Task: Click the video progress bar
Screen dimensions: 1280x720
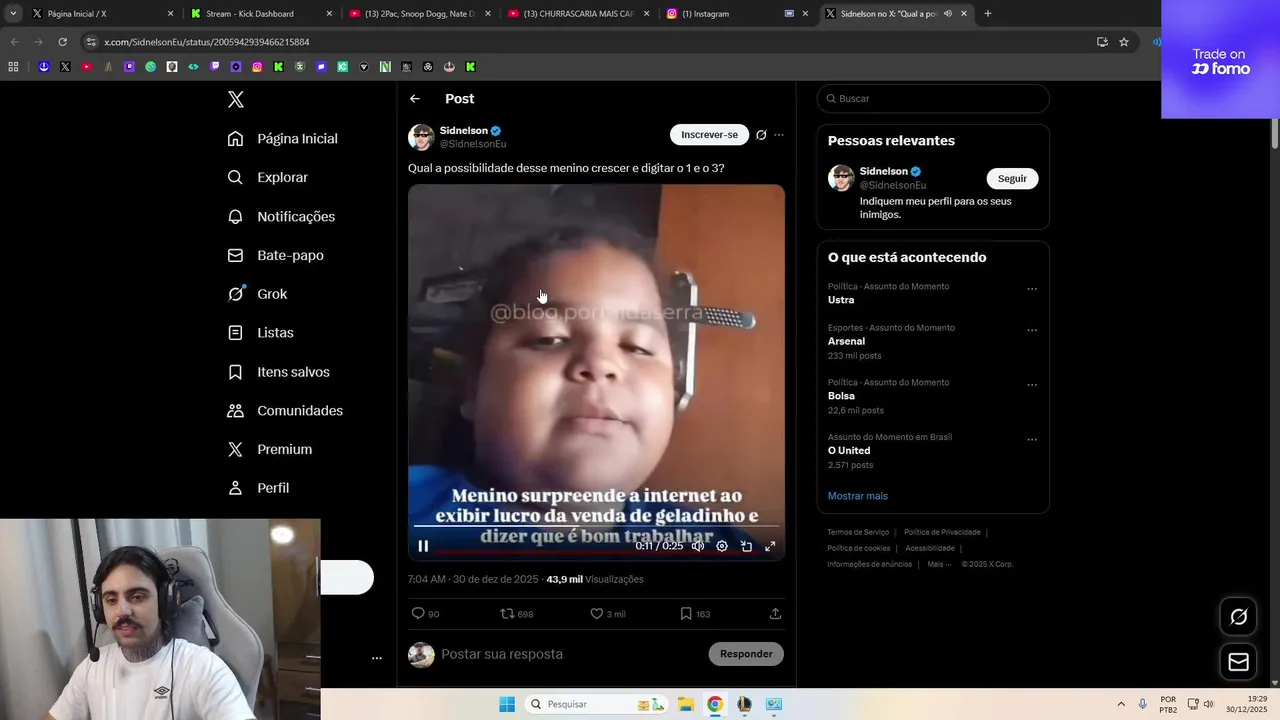Action: pos(596,526)
